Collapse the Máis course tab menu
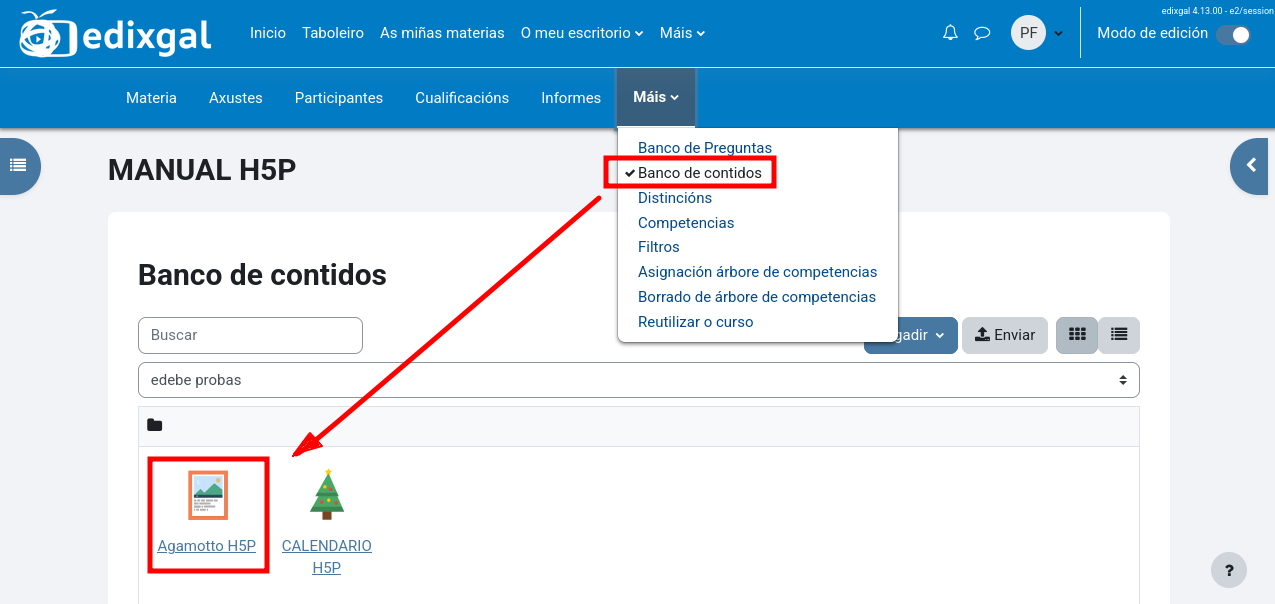 [x=656, y=98]
